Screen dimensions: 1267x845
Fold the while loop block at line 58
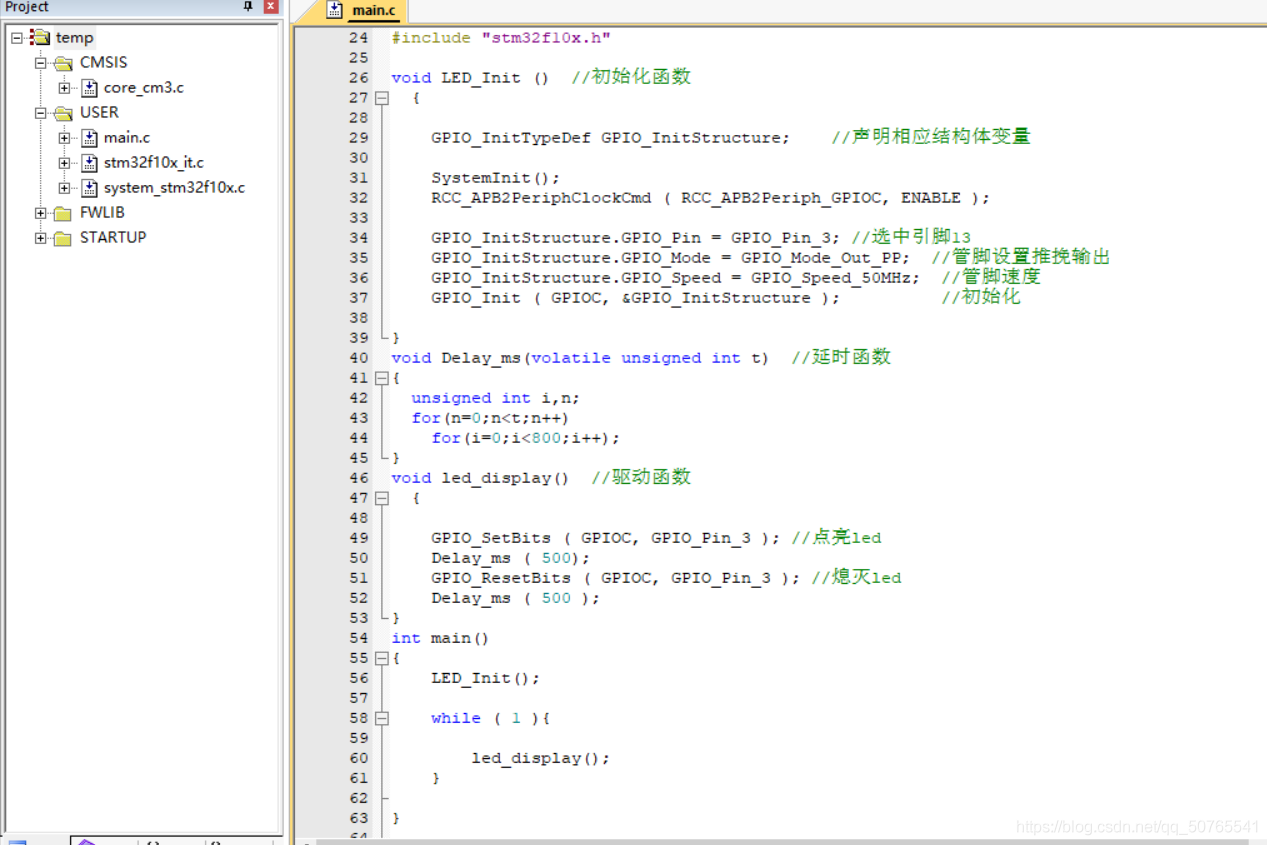point(381,718)
